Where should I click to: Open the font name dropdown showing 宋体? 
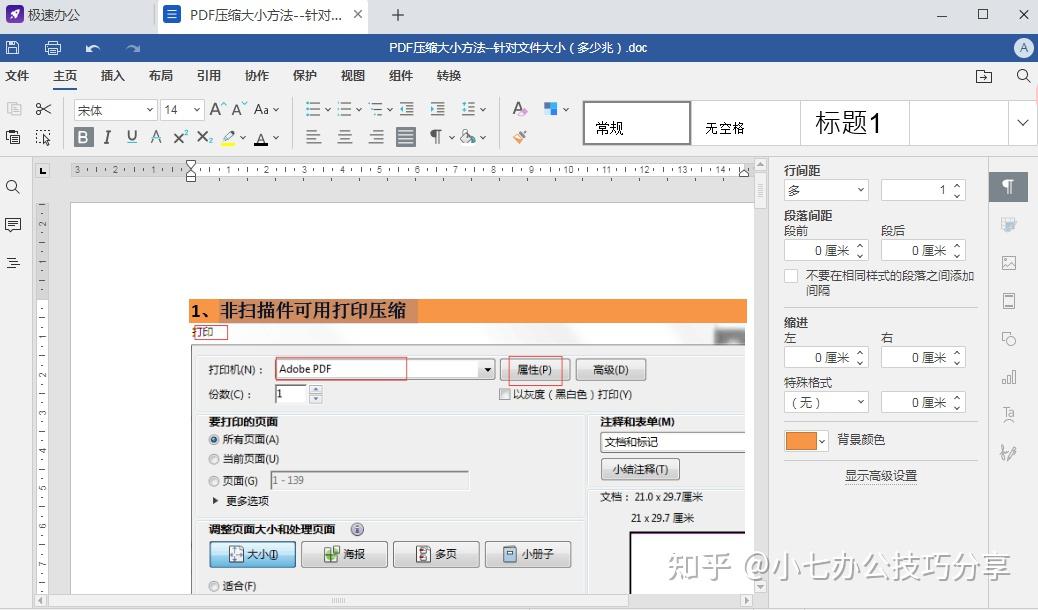coord(115,110)
